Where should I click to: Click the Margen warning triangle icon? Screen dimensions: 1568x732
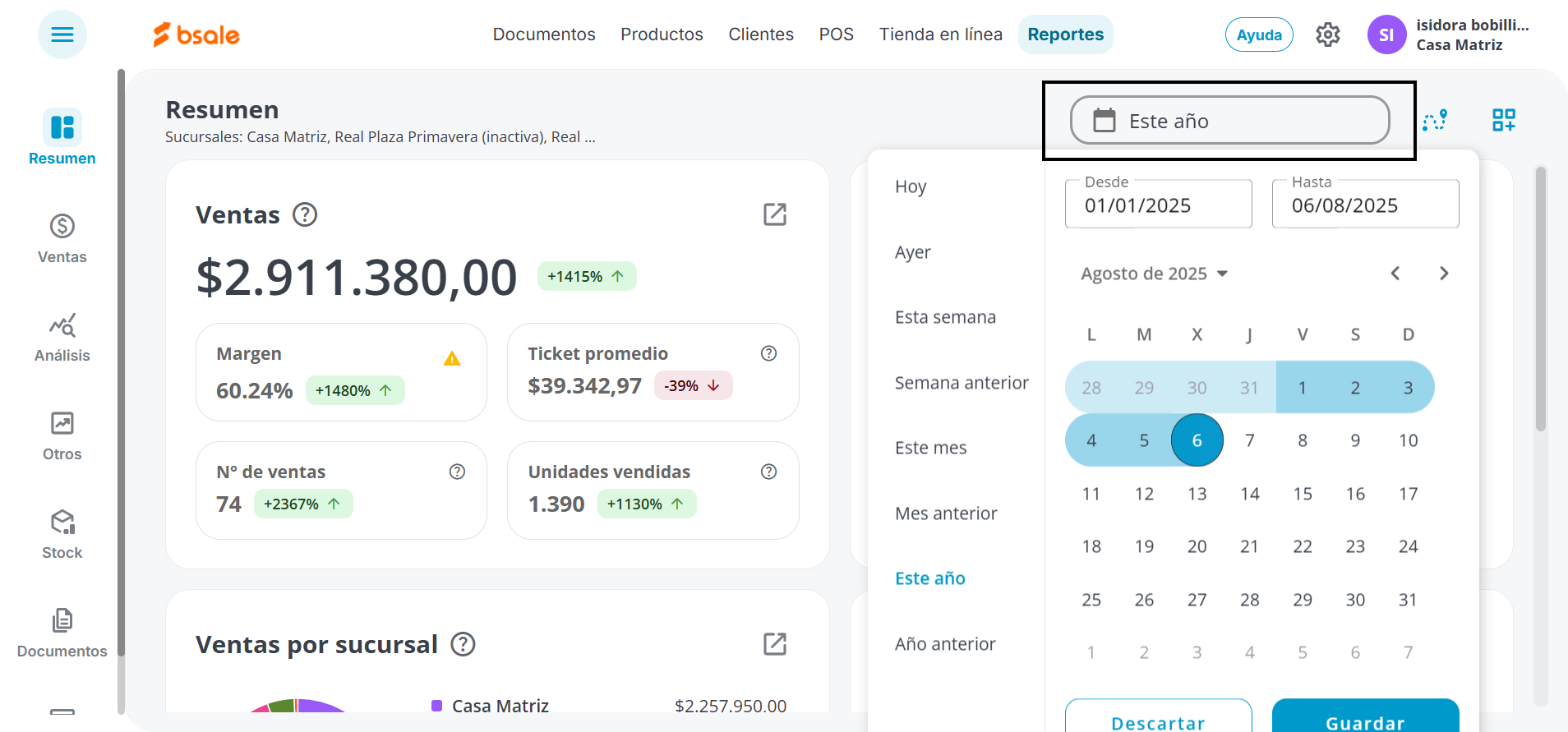click(452, 358)
